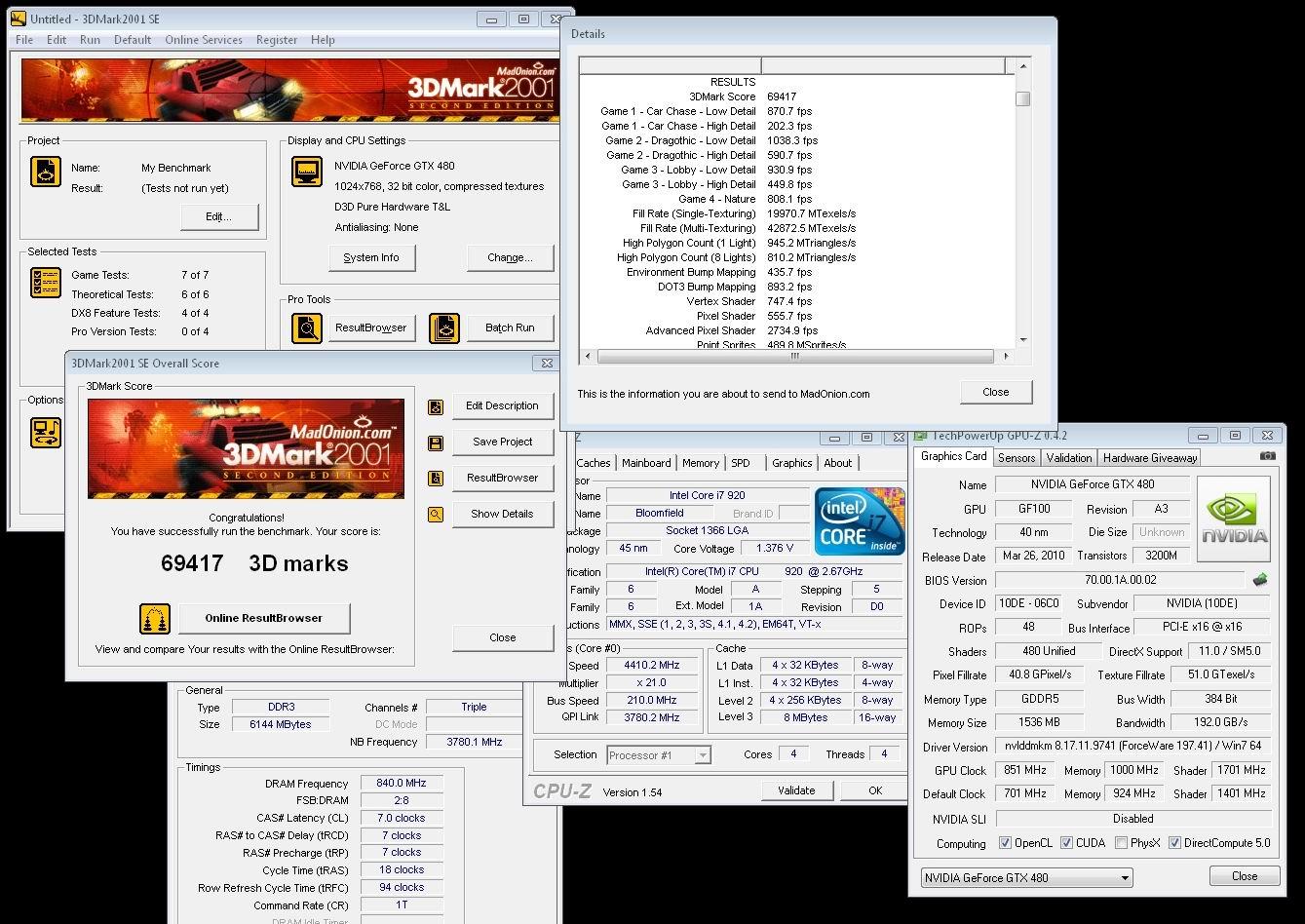
Task: Switch to the Graphics tab in CPU-Z
Action: point(792,463)
